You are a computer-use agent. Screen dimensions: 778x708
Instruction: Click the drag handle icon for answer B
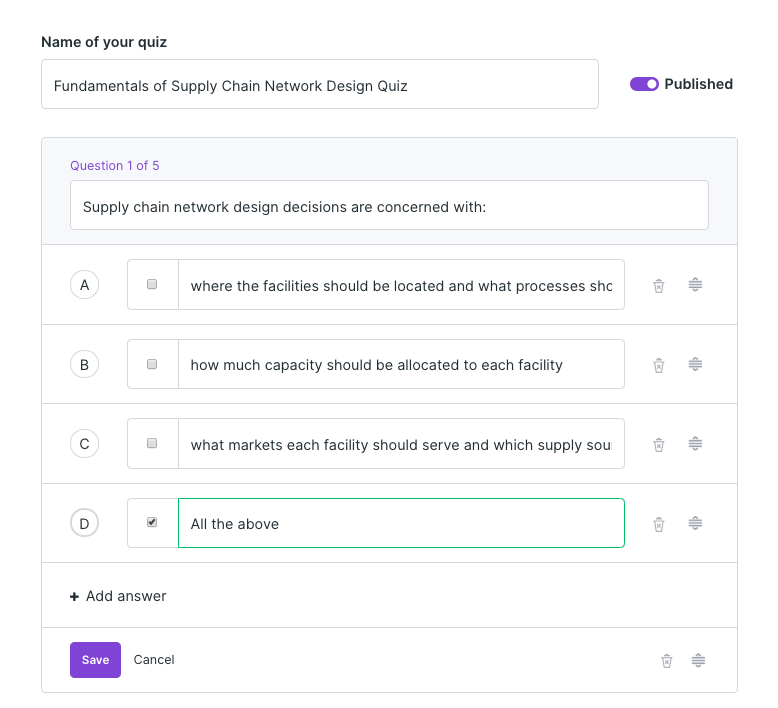coord(695,365)
